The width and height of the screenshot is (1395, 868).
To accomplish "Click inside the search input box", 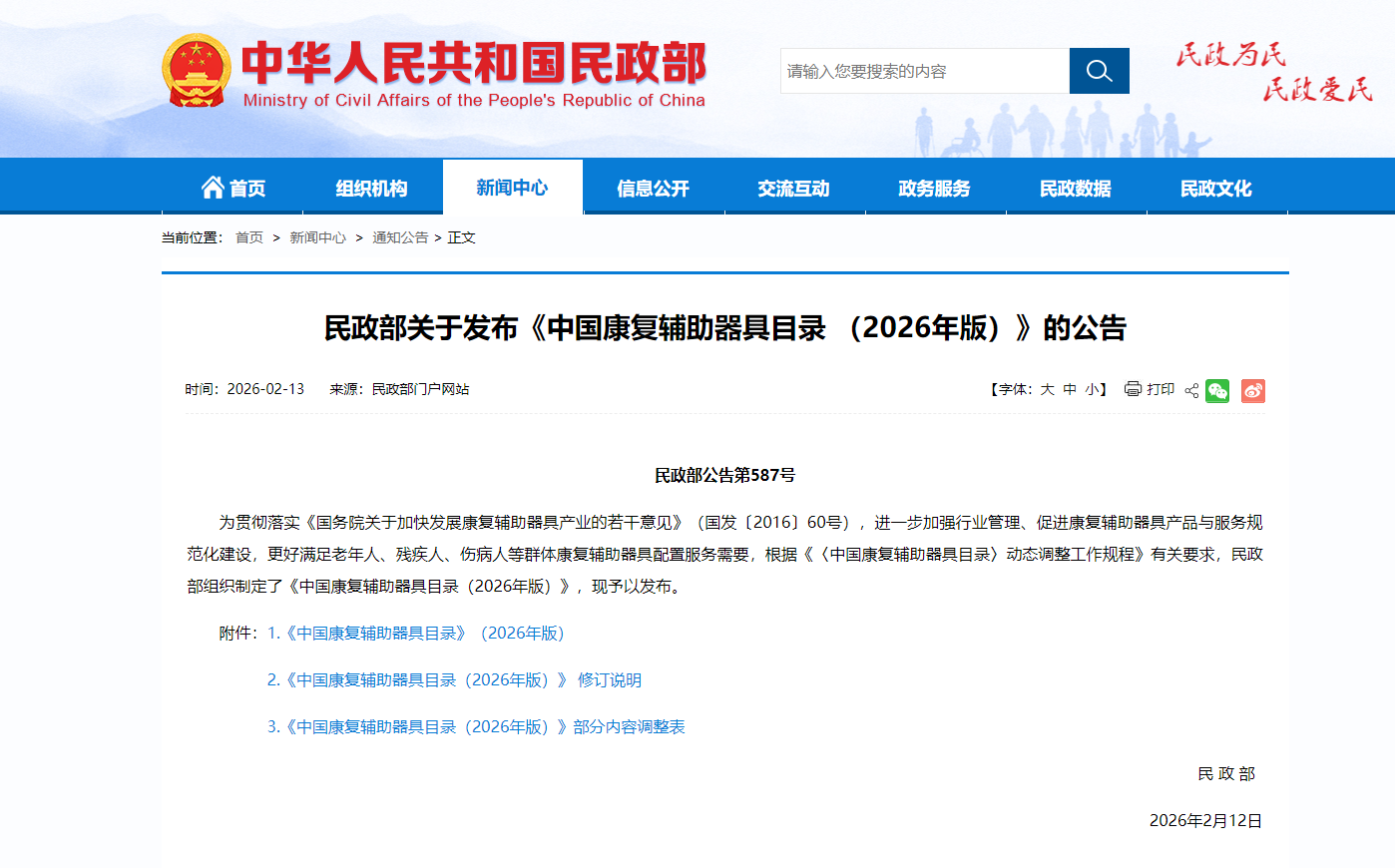I will pos(923,71).
